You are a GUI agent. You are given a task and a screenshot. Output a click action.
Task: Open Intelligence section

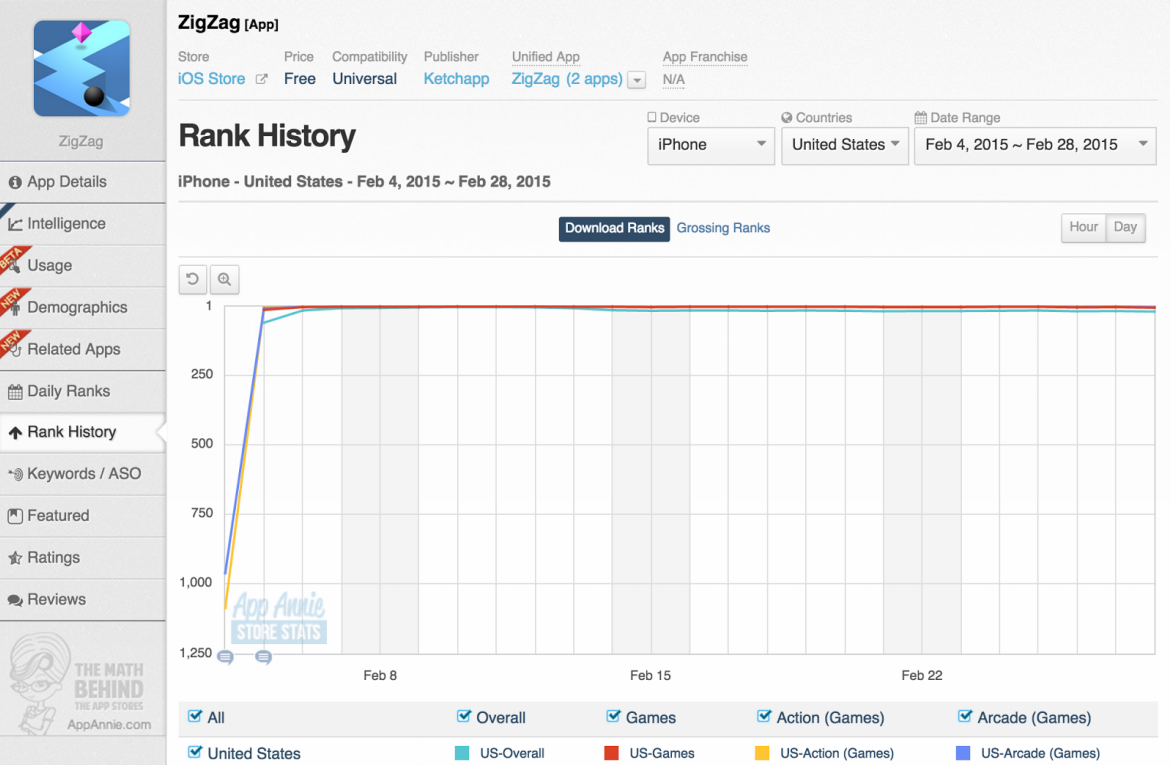pos(83,224)
